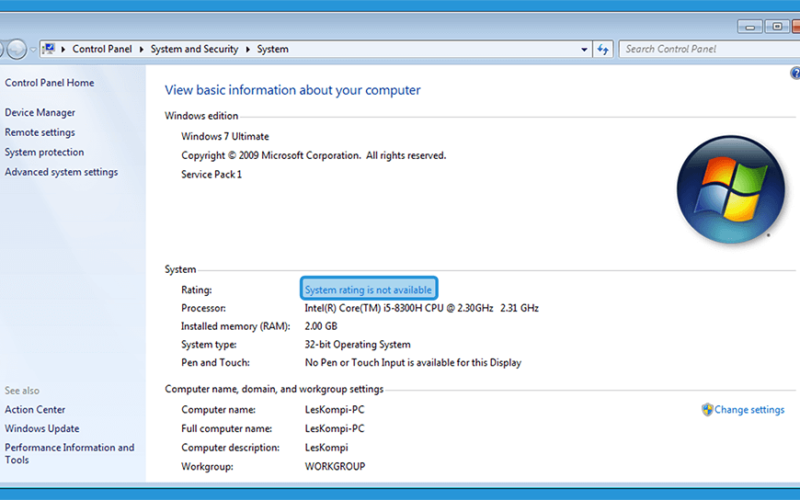Open the help question mark icon

coord(795,73)
